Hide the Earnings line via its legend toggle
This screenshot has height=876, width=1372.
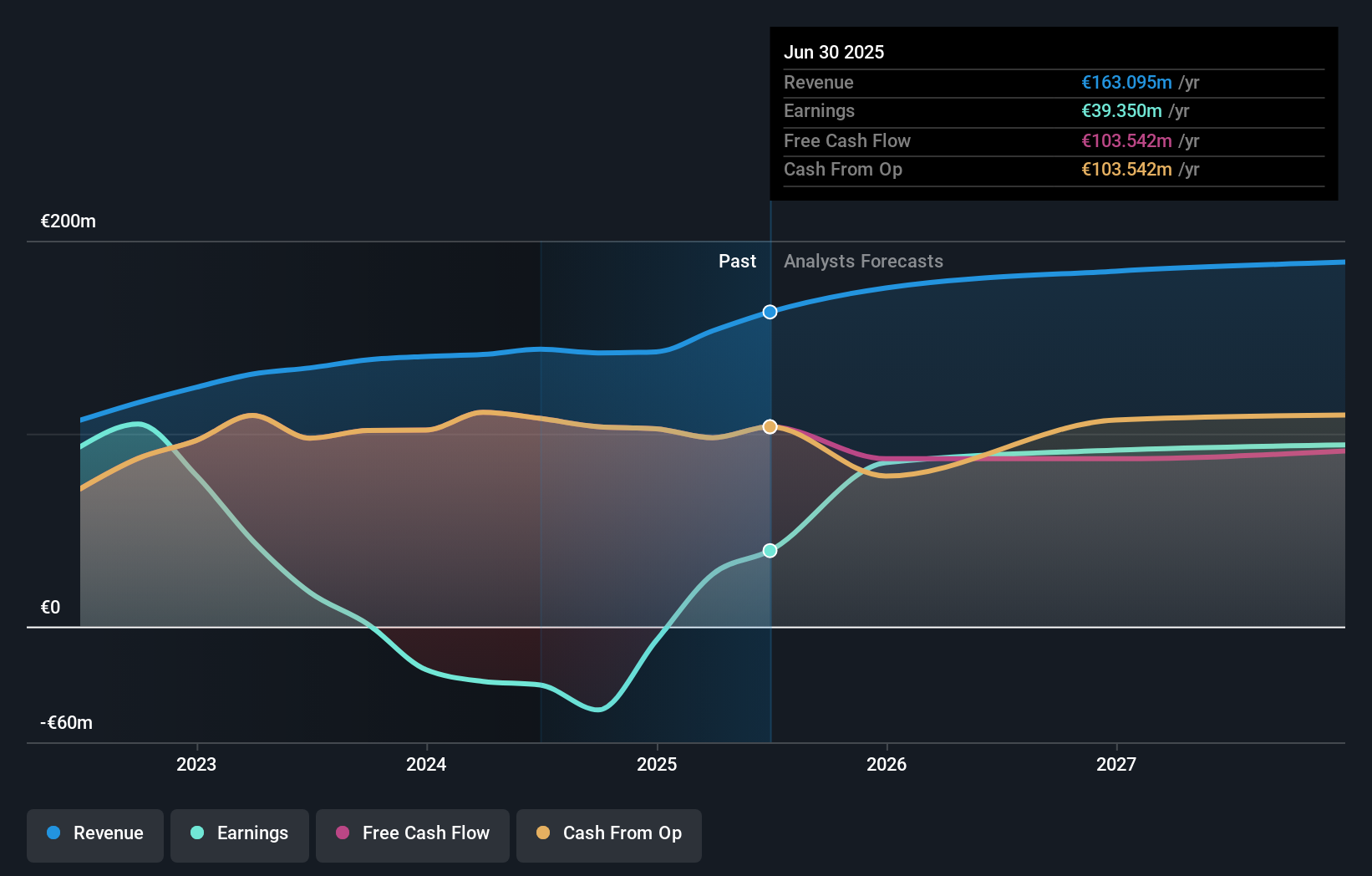[240, 833]
